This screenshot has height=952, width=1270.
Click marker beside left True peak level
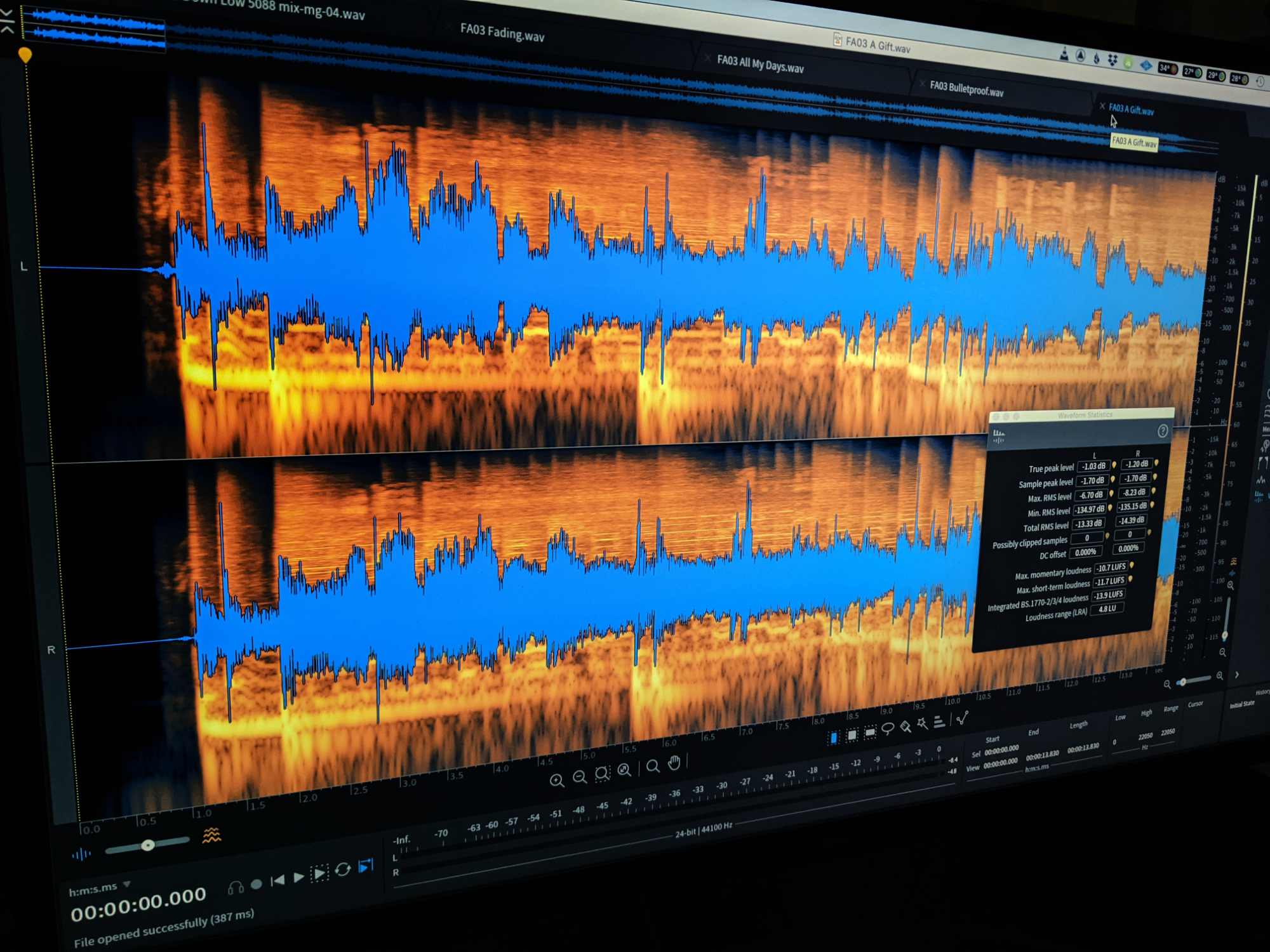1114,465
